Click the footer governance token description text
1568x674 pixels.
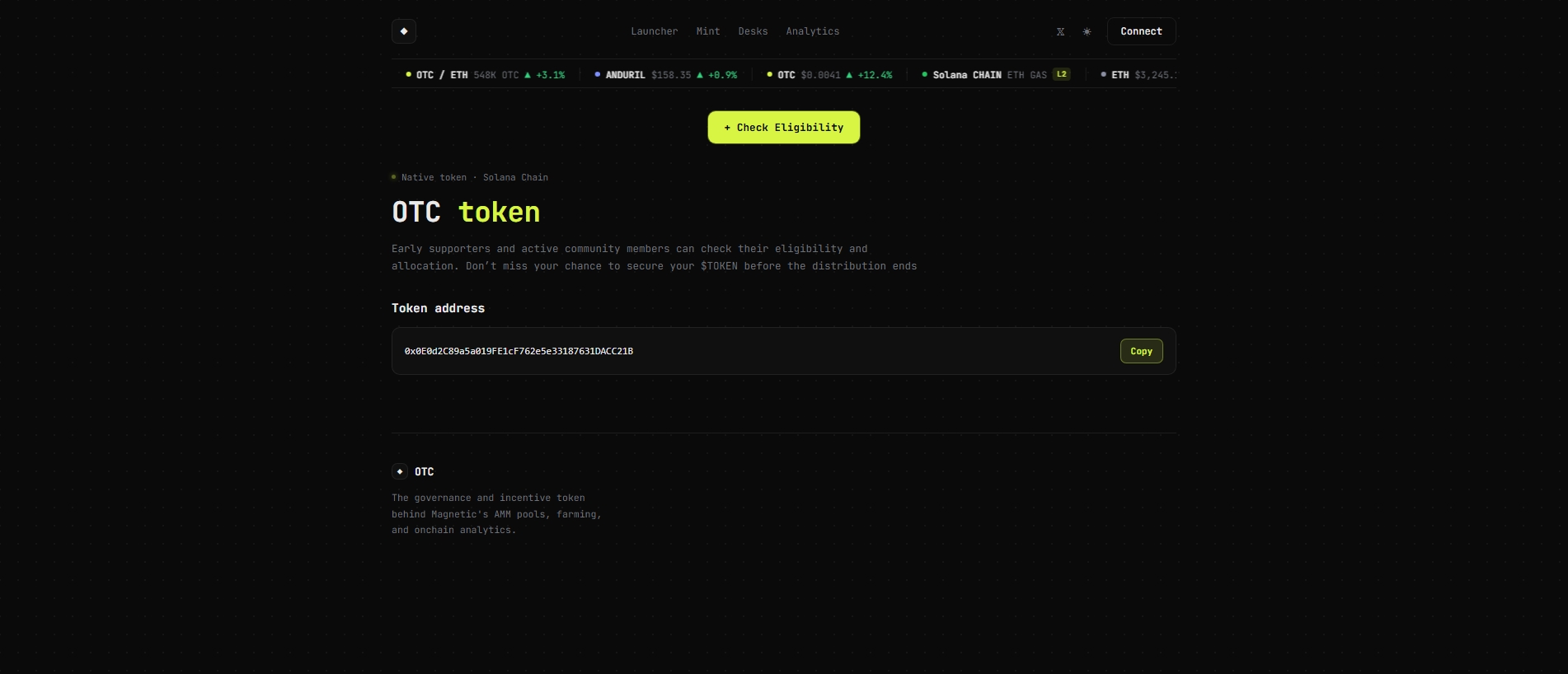click(496, 514)
